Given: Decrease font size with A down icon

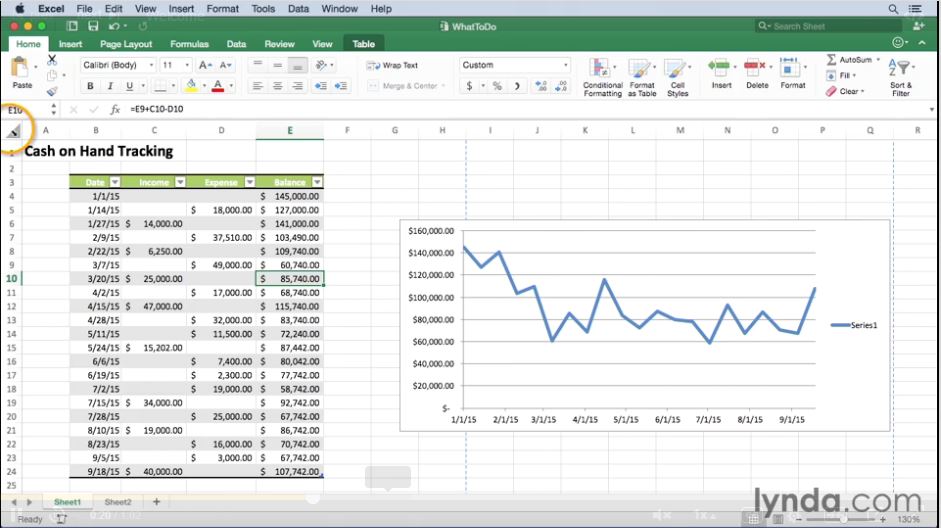Looking at the screenshot, I should (226, 65).
